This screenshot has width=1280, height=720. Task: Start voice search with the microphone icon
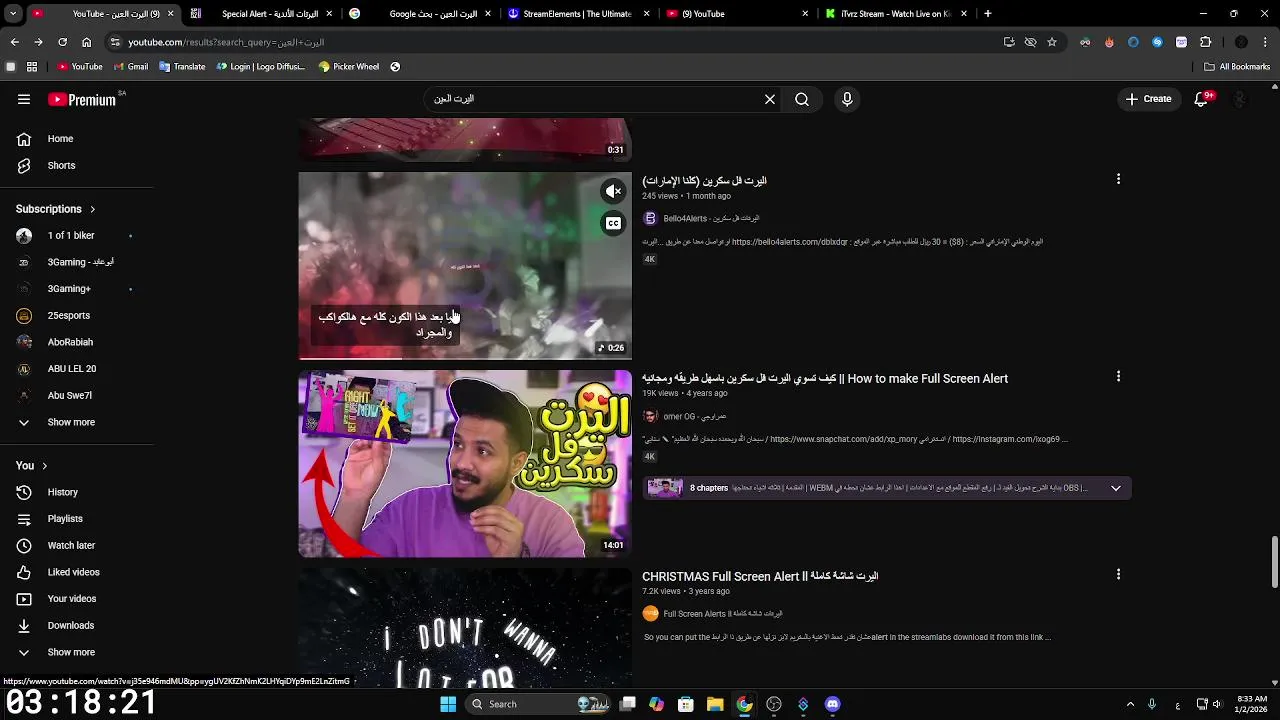tap(847, 99)
